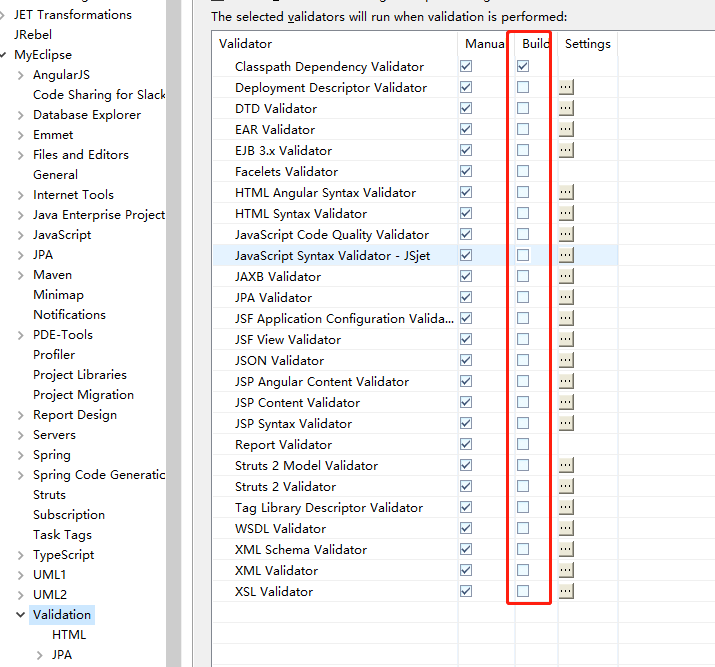Collapse the Validation node
The width and height of the screenshot is (715, 667).
[21, 615]
